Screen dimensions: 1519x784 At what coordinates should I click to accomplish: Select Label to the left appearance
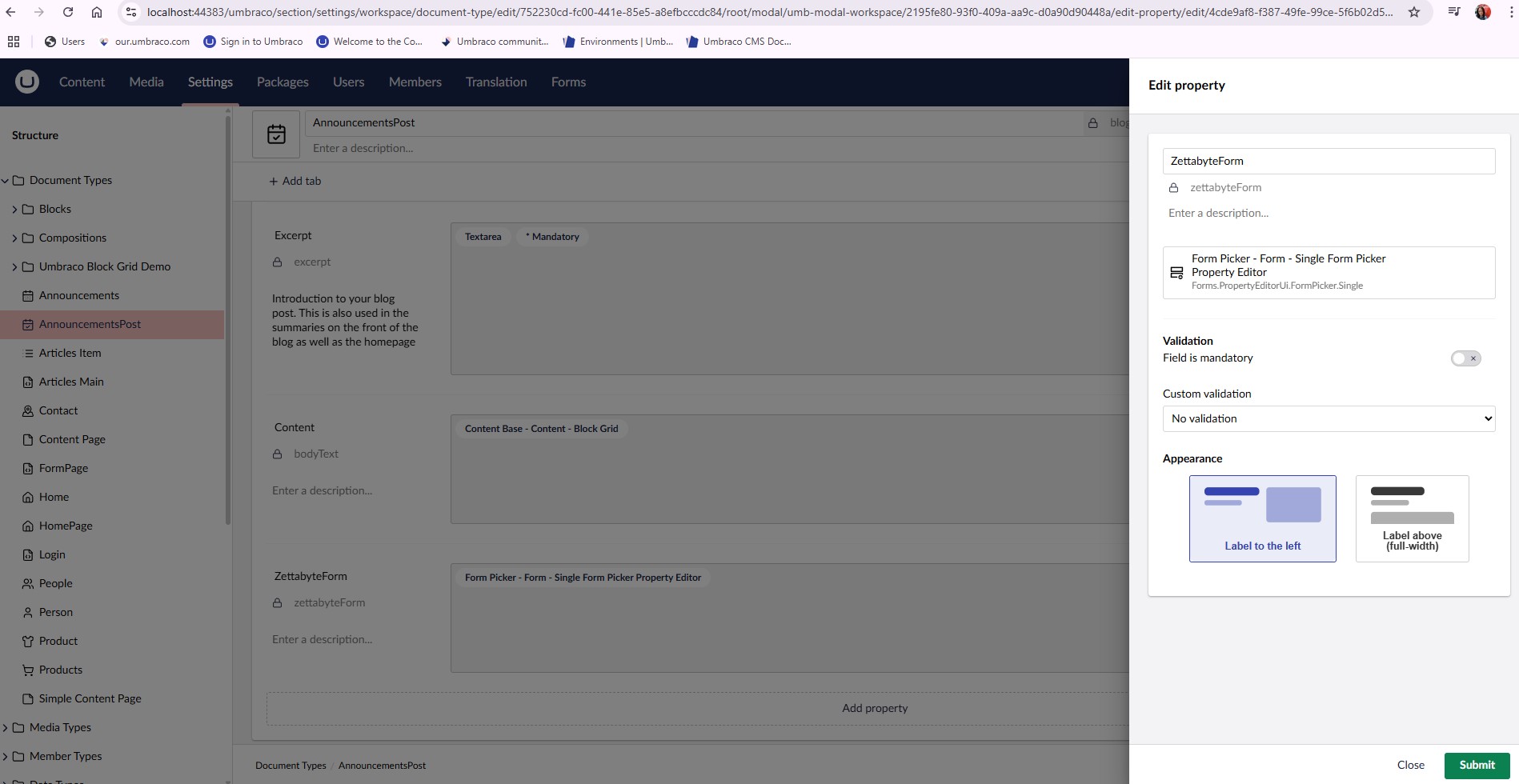pos(1262,518)
